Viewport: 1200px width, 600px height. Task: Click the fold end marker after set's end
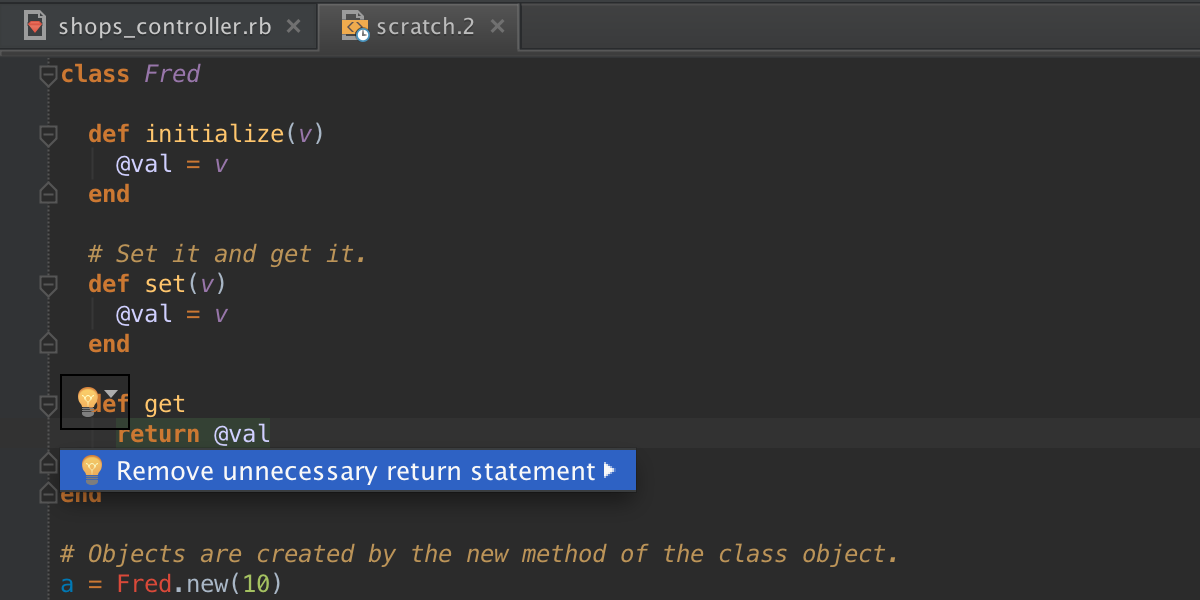pyautogui.click(x=47, y=344)
